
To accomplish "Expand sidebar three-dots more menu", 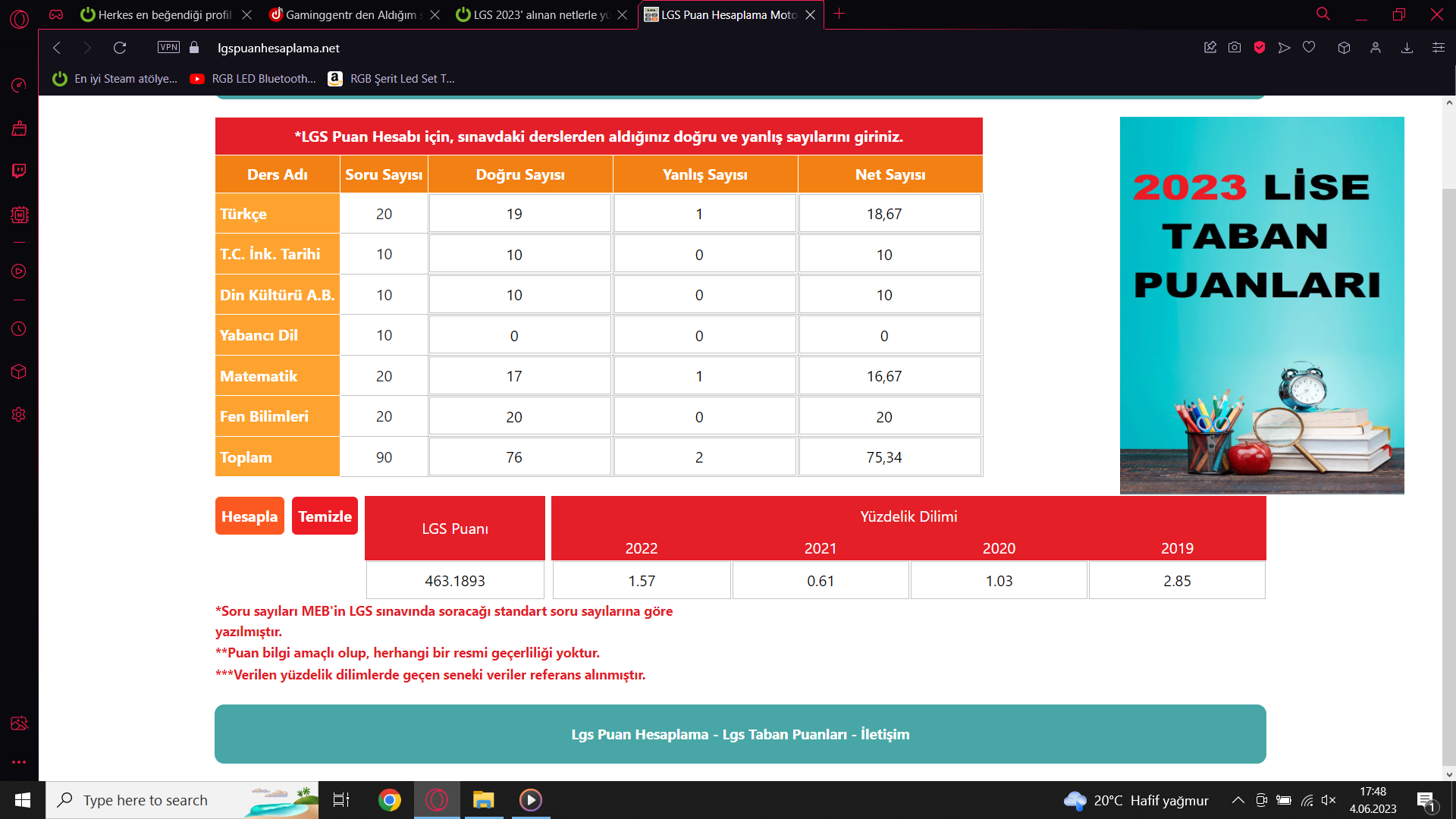I will (19, 762).
